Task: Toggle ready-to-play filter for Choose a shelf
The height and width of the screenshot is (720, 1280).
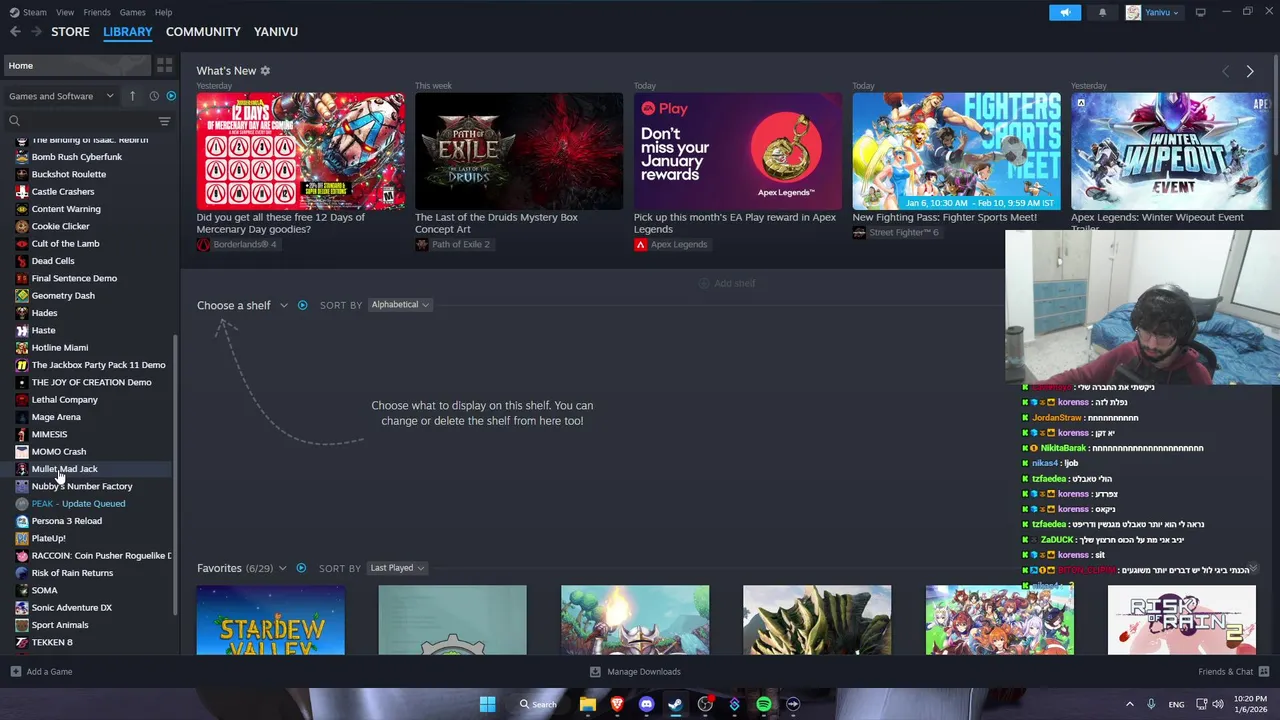Action: 302,305
